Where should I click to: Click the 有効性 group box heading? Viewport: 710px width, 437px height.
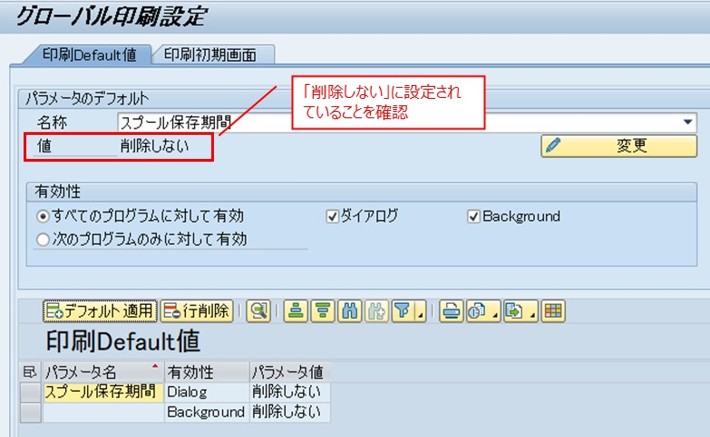click(x=58, y=192)
